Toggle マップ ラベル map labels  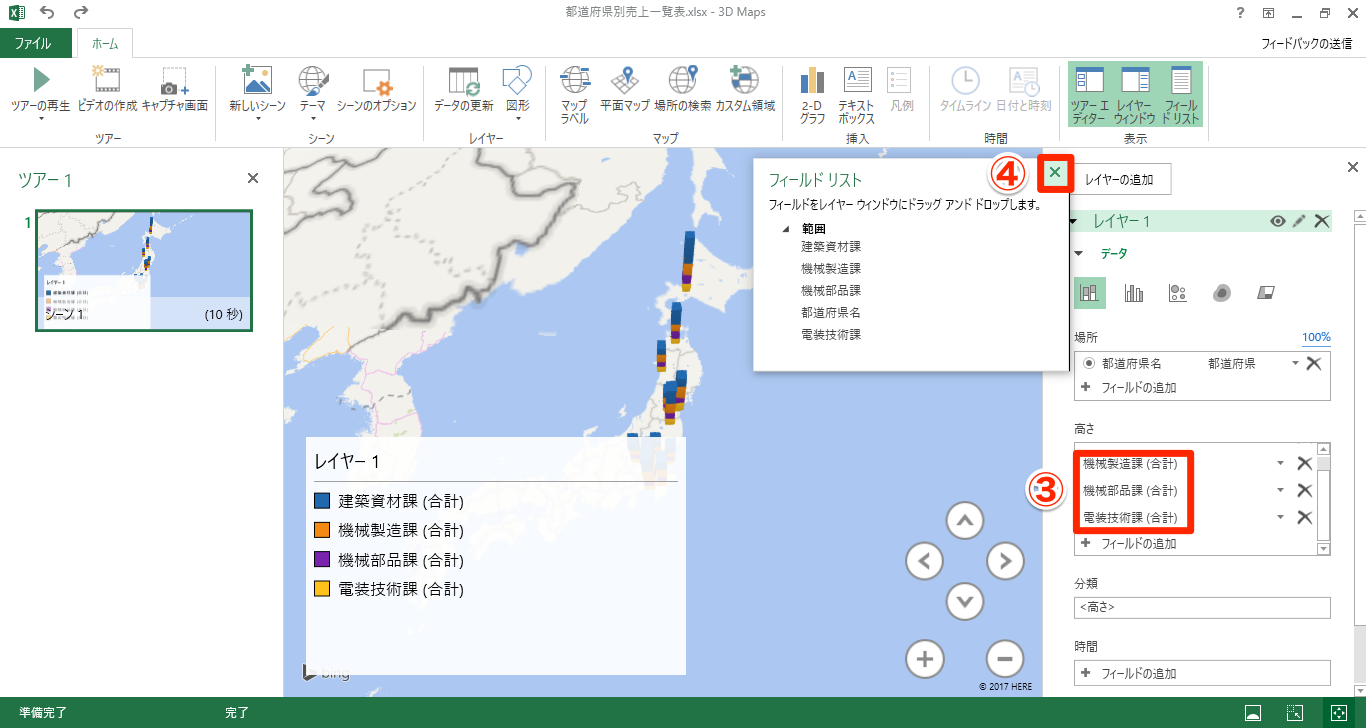(x=574, y=95)
